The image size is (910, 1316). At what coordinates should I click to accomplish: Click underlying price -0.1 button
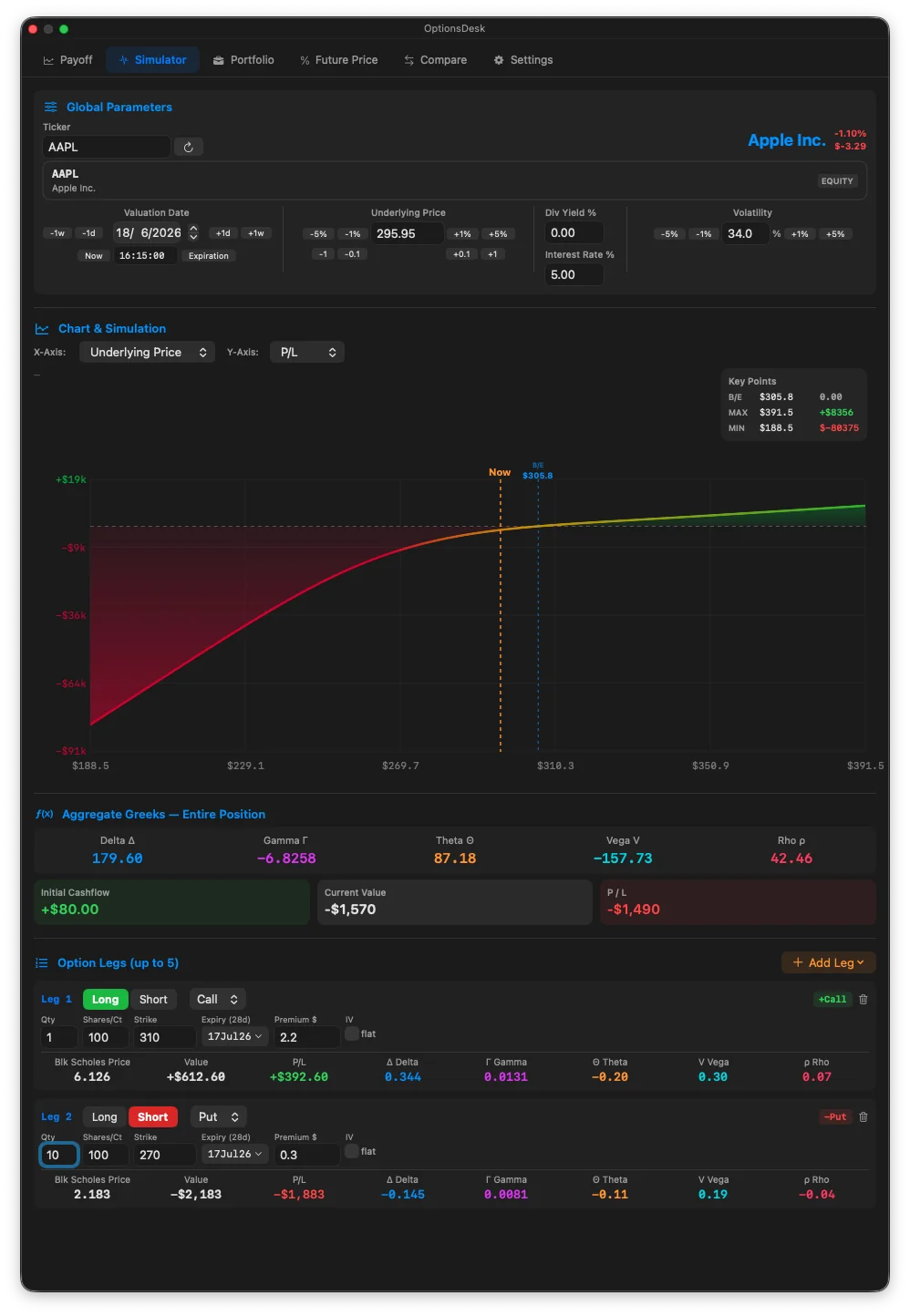[353, 254]
